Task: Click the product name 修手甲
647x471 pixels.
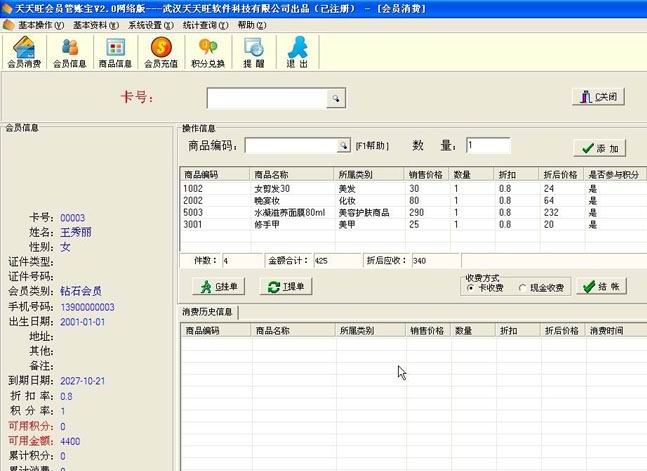Action: (267, 225)
